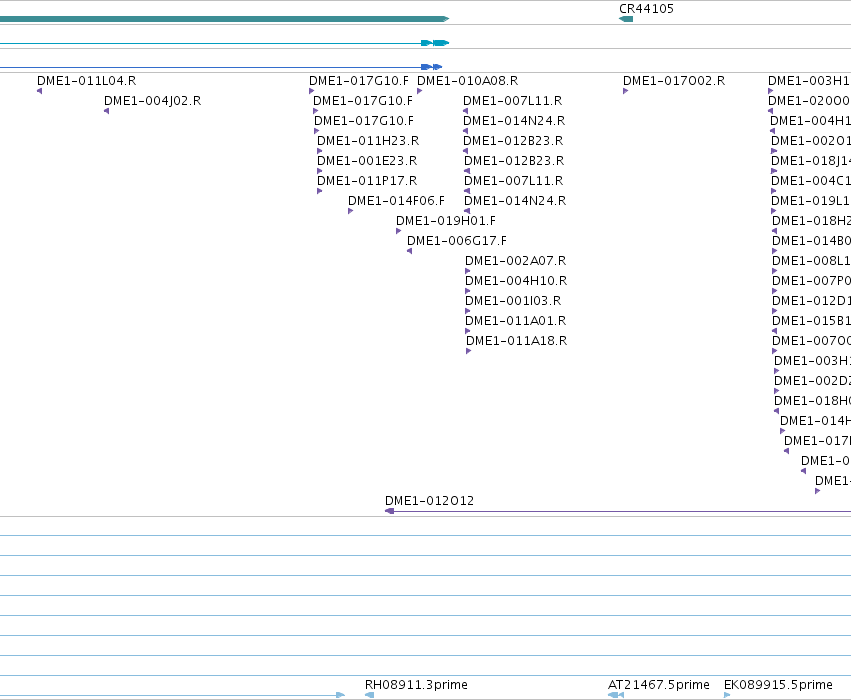Click the arrow glyph under DME1-006G17.F
This screenshot has height=700, width=851.
pos(410,251)
